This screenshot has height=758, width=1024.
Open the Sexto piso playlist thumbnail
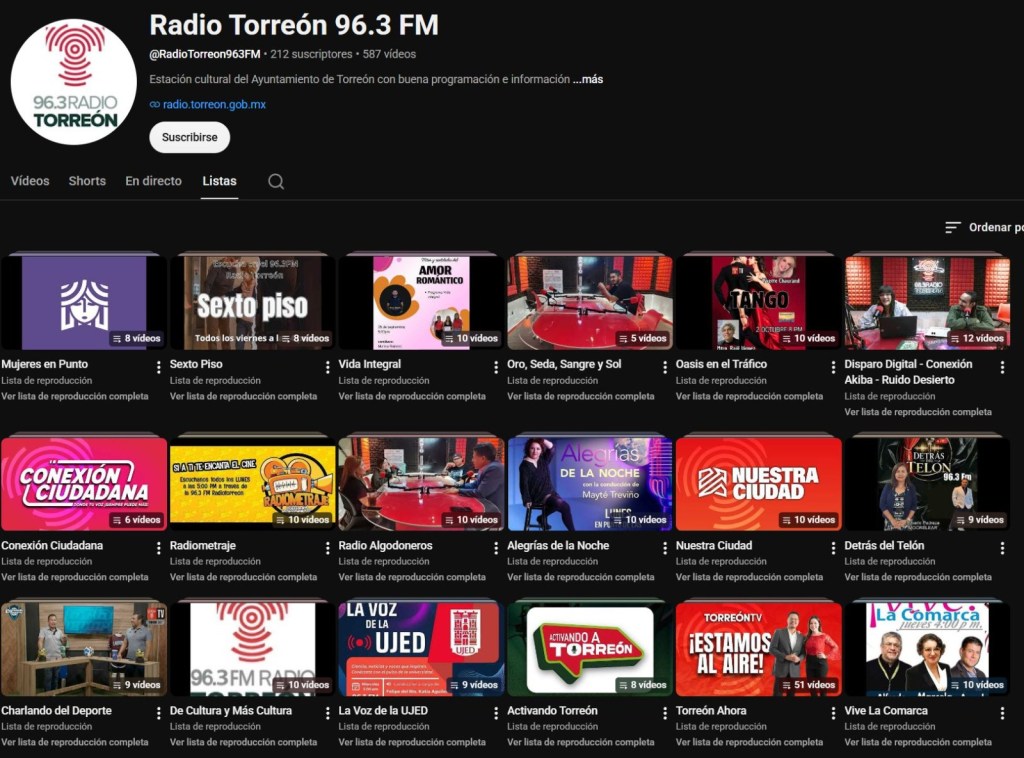tap(252, 303)
